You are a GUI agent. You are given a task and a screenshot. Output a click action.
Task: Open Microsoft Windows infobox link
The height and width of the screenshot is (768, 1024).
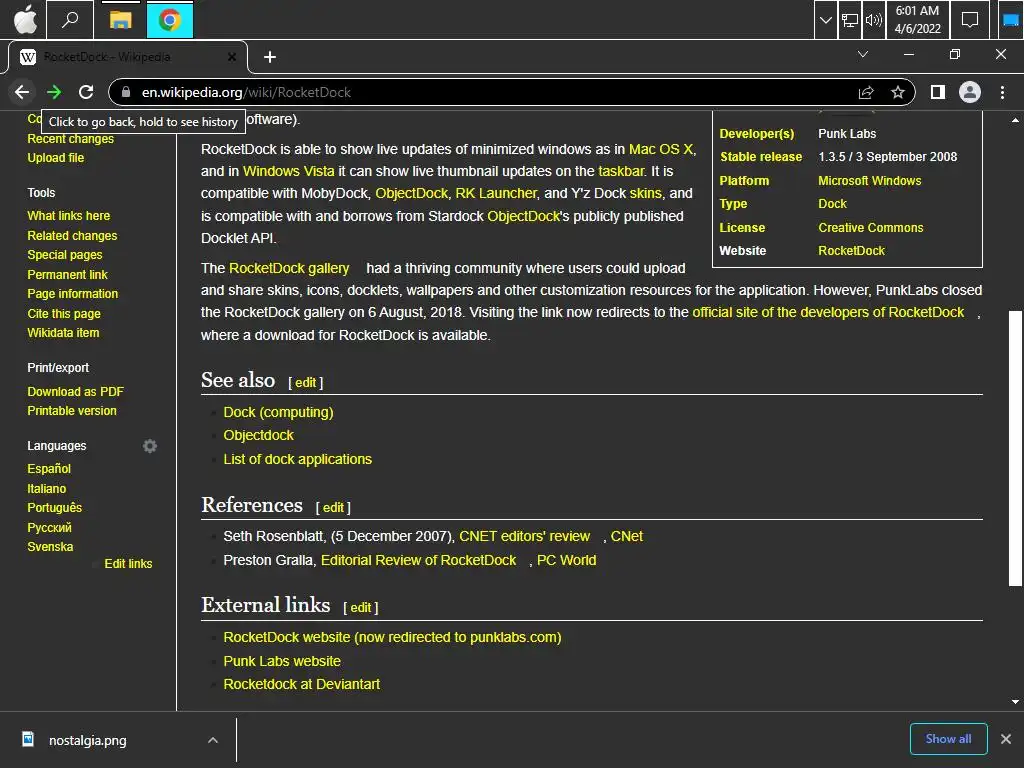coord(869,181)
